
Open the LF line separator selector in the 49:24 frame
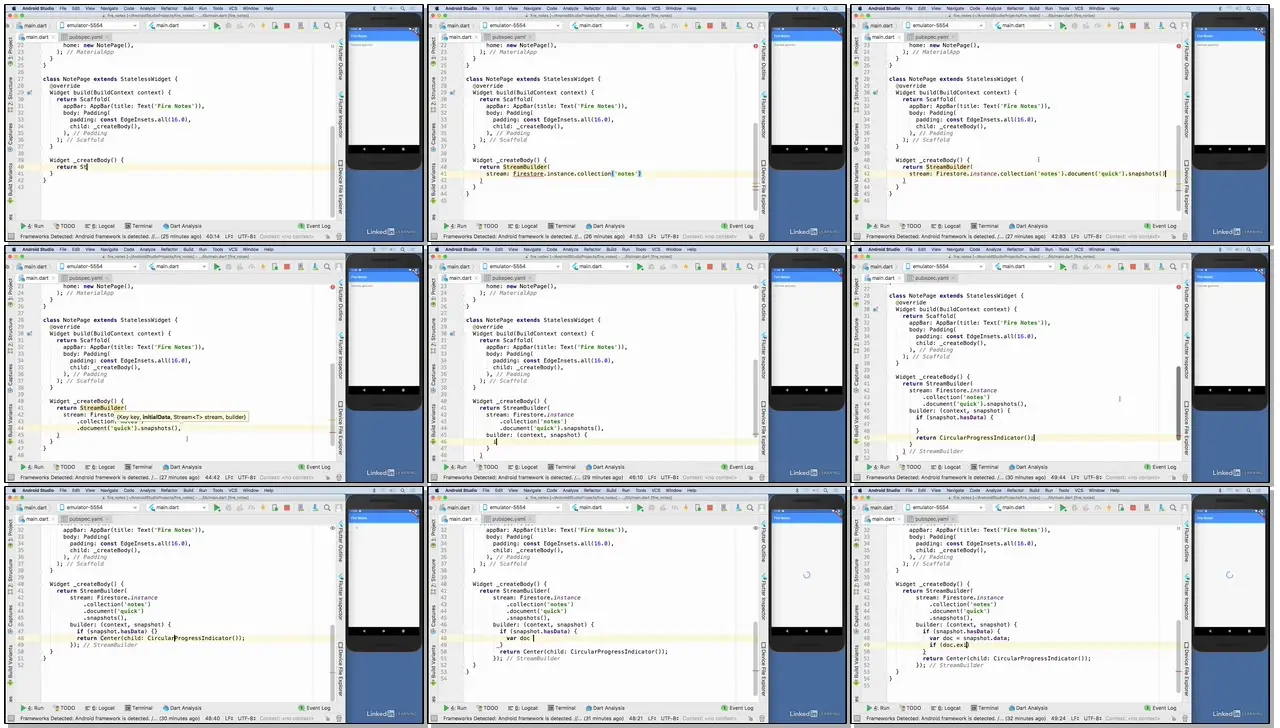point(1075,718)
